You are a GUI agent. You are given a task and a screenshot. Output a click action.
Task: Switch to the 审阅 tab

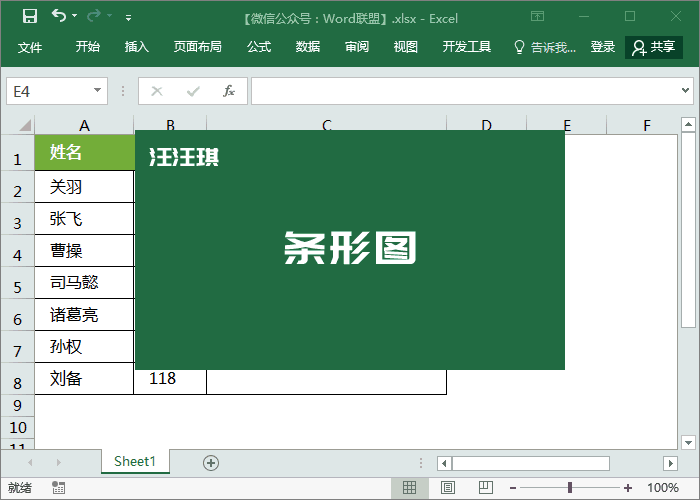point(357,46)
